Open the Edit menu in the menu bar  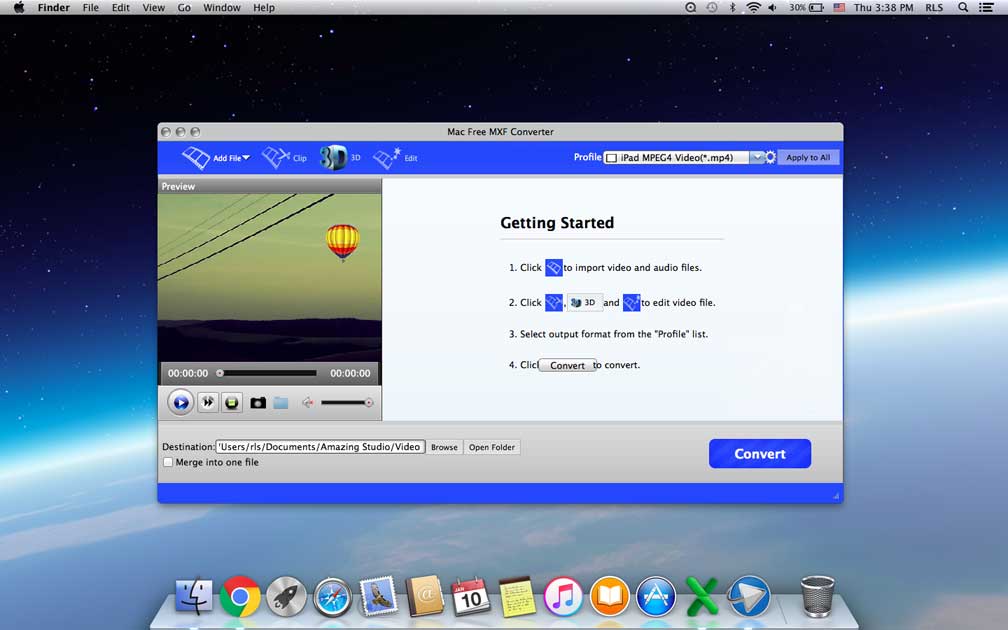(121, 8)
